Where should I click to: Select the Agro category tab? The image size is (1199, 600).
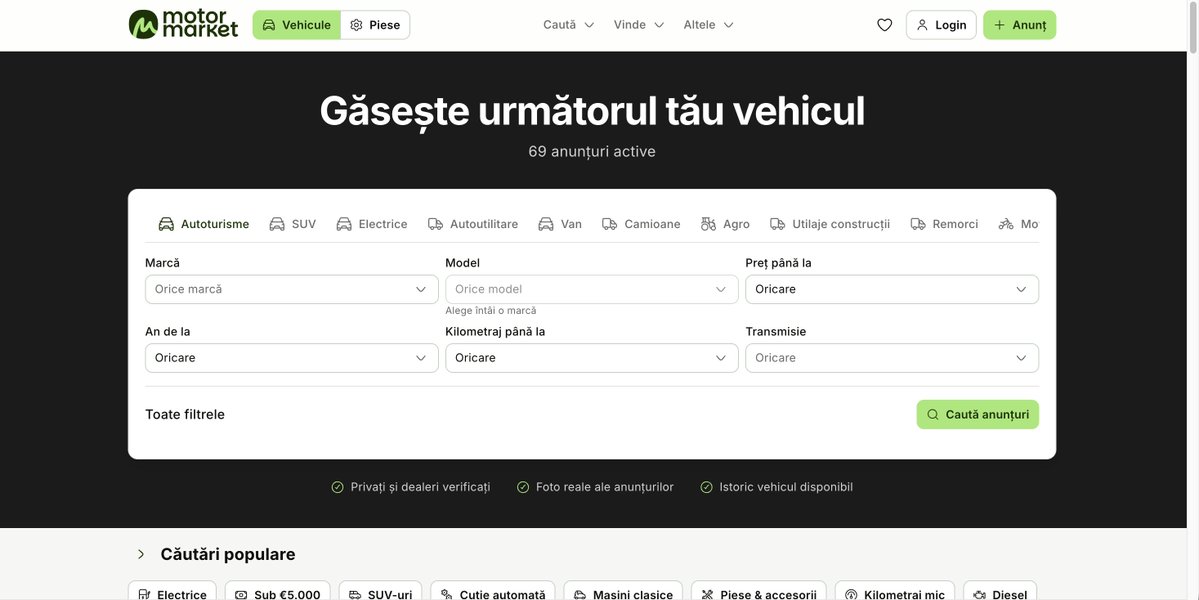(725, 224)
